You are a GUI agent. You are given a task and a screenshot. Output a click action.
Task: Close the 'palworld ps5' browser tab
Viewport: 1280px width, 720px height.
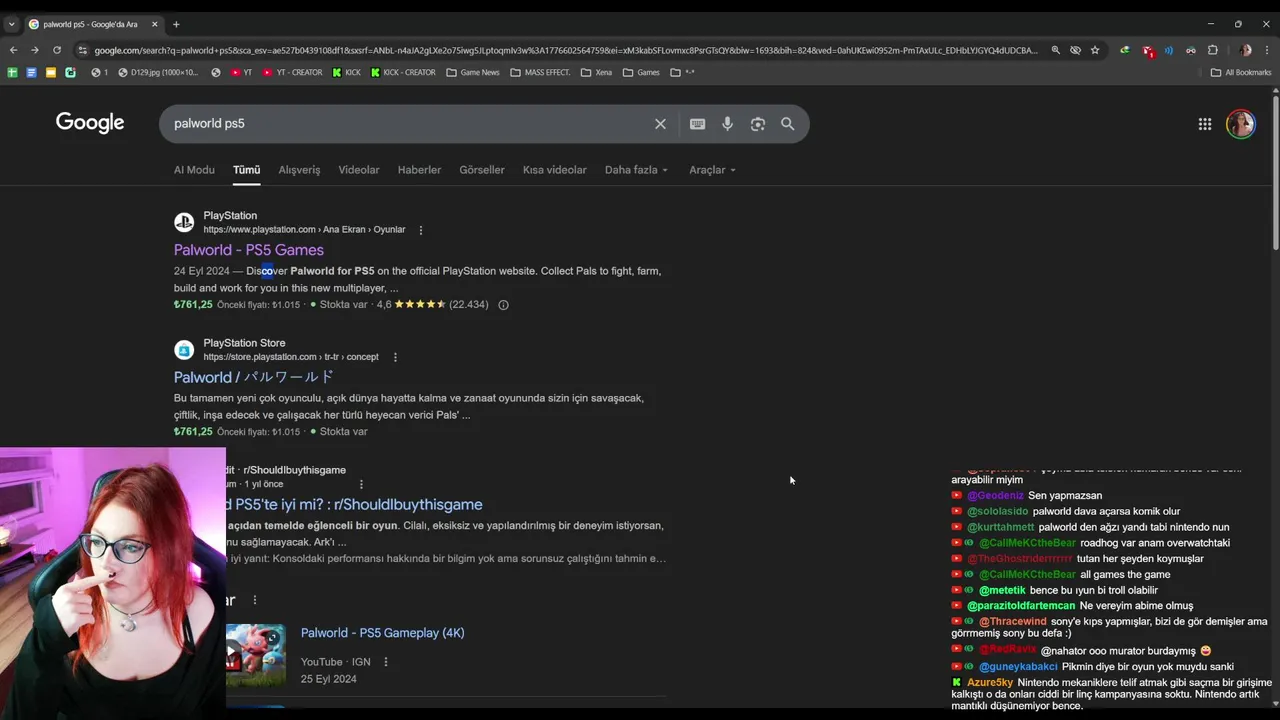[155, 24]
